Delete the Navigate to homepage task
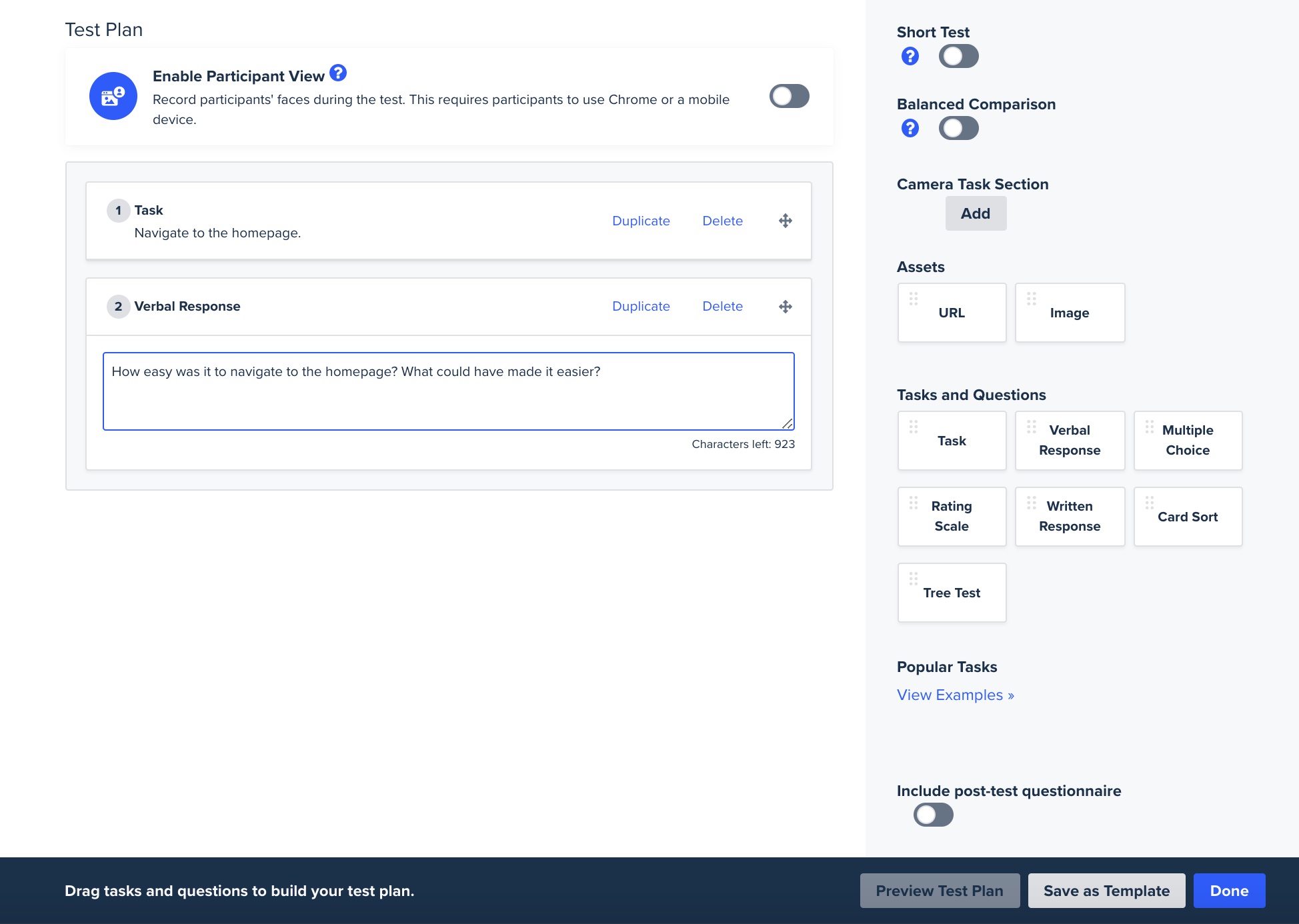Image resolution: width=1299 pixels, height=924 pixels. pos(722,221)
